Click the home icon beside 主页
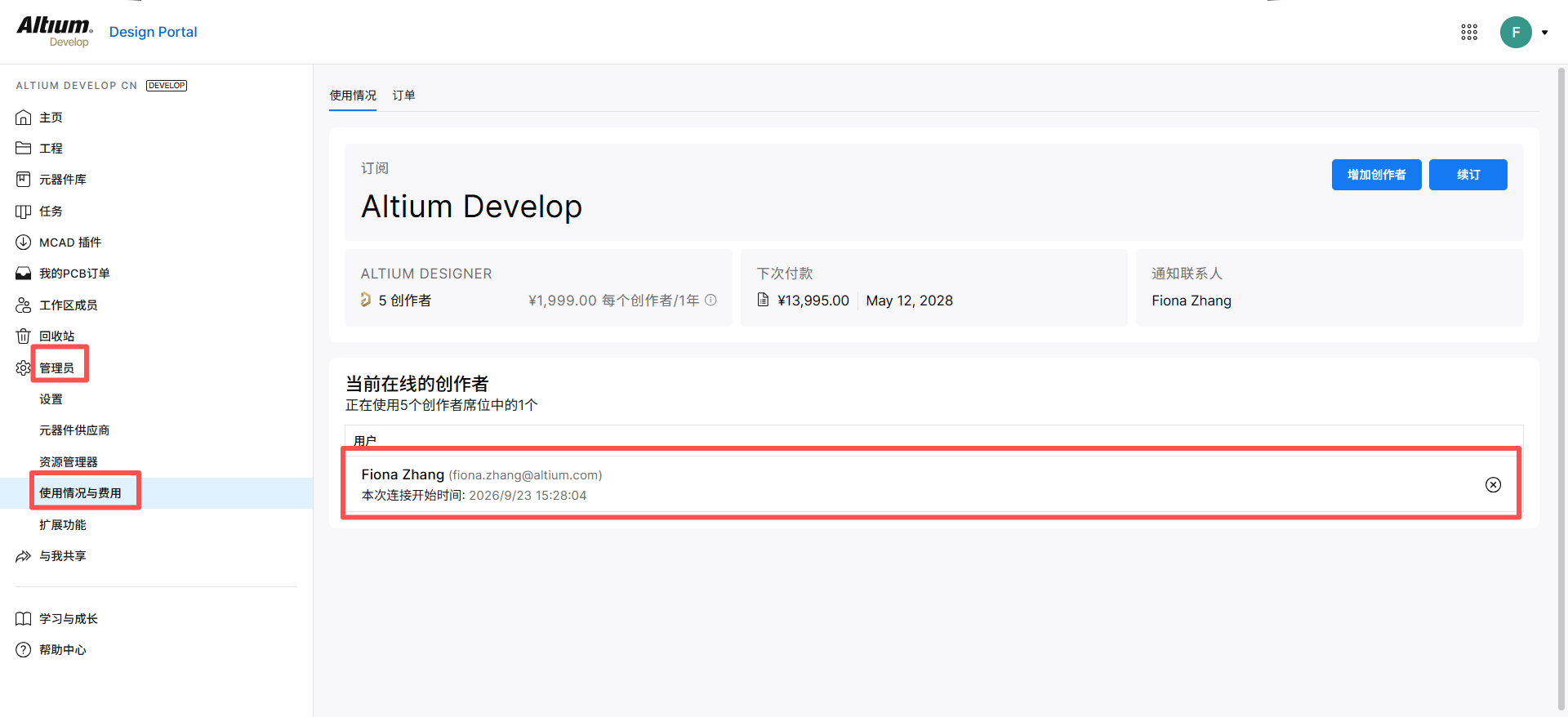1568x717 pixels. click(23, 118)
